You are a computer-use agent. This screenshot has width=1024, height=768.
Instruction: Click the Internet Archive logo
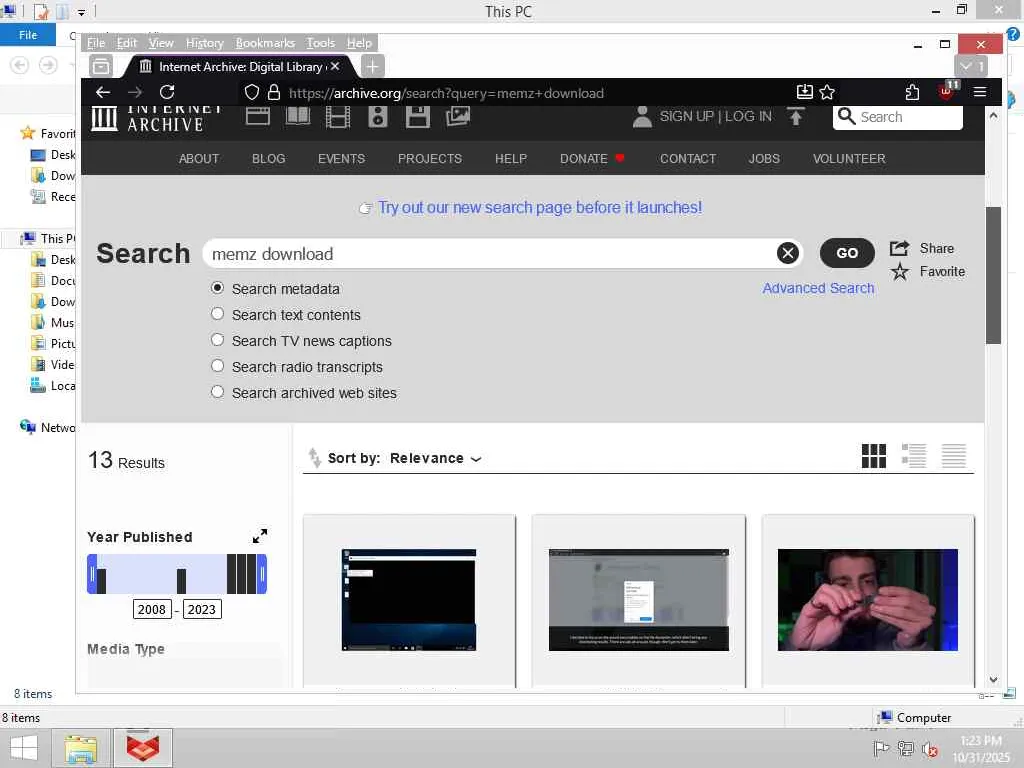[x=157, y=118]
